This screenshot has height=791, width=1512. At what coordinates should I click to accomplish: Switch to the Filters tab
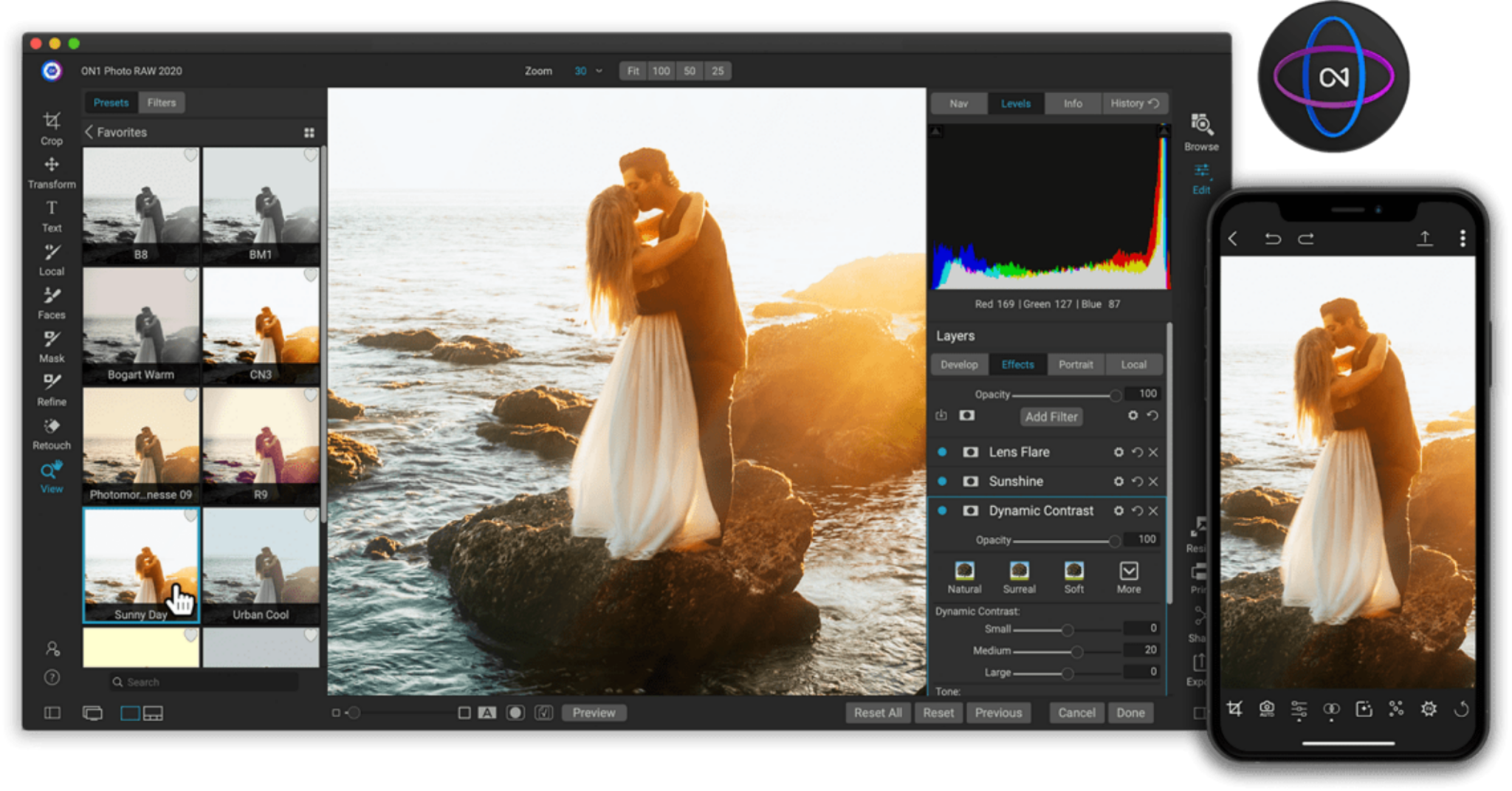[161, 103]
